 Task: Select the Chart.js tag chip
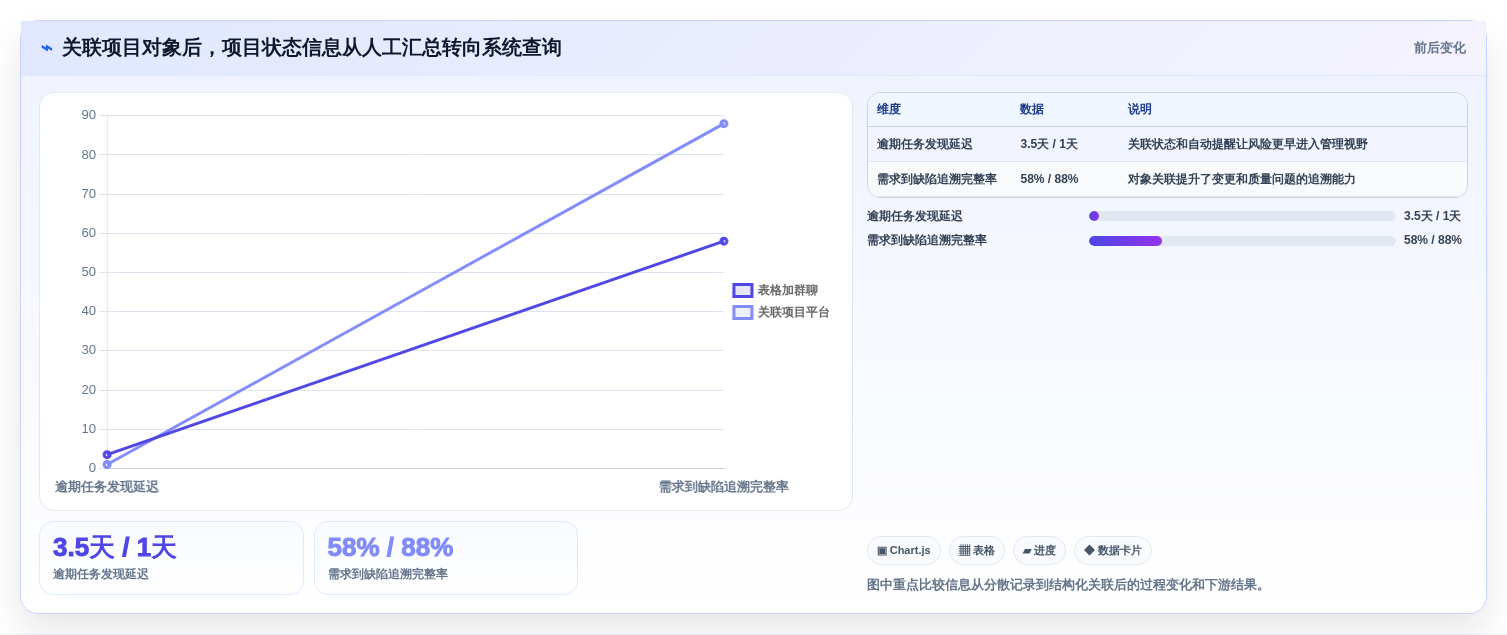[x=904, y=551]
